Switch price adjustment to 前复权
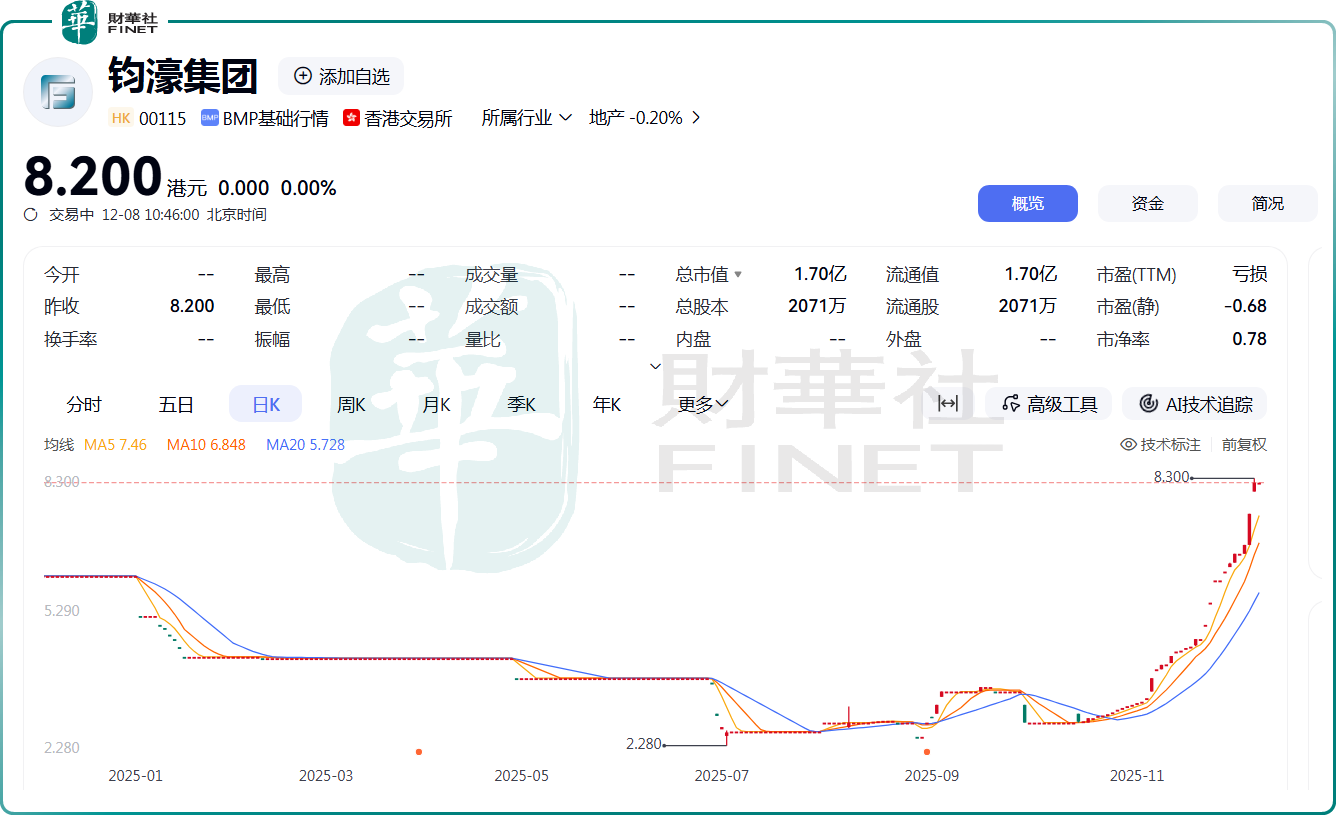Screen dimensions: 1336x835 pyautogui.click(x=1243, y=444)
